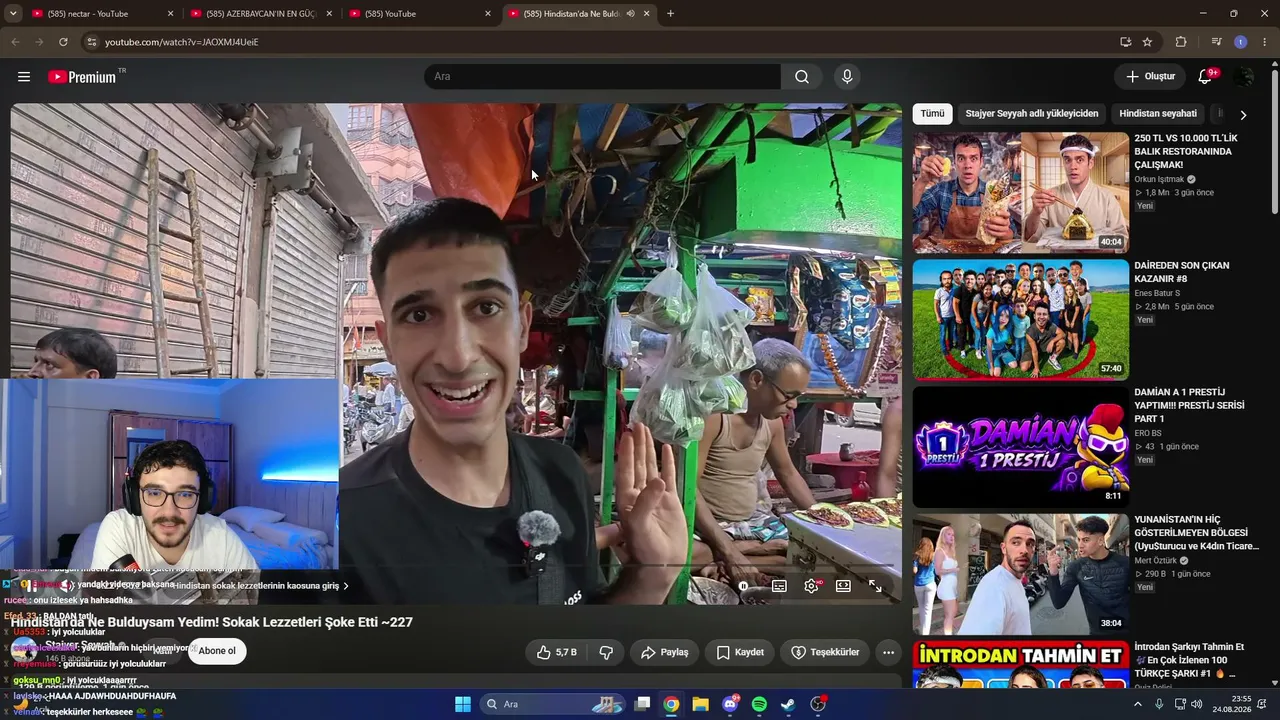Visit the Mert Öztürk channel link
This screenshot has height=720, width=1280.
pyautogui.click(x=1156, y=561)
